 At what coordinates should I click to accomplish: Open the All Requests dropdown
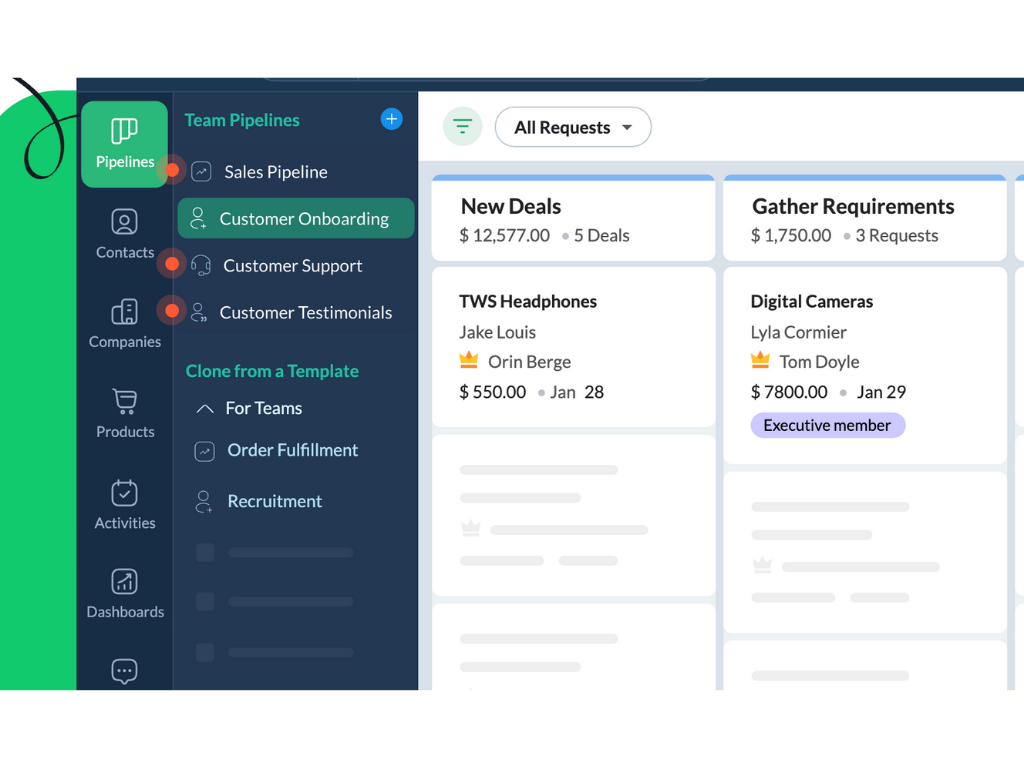coord(573,127)
